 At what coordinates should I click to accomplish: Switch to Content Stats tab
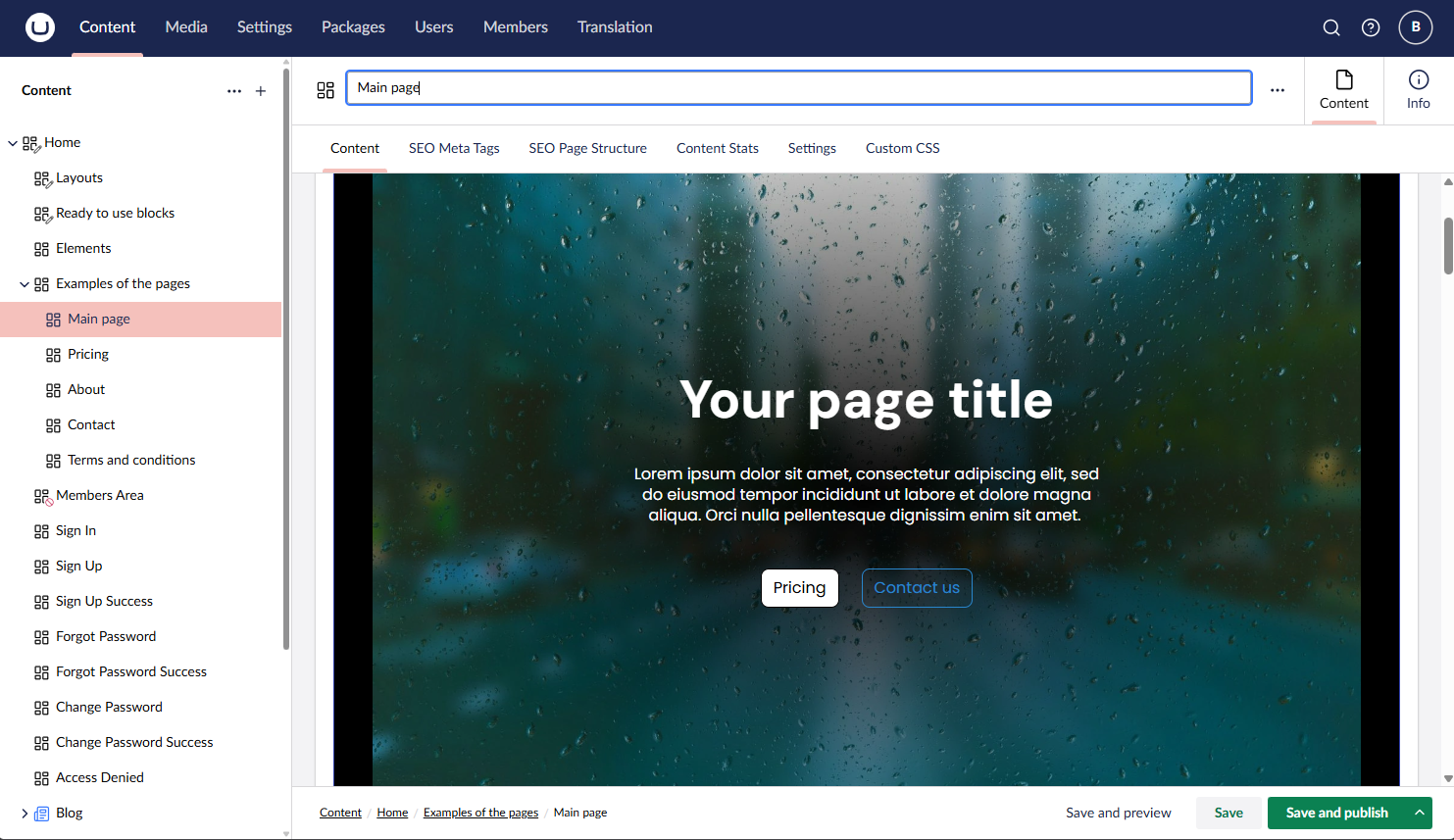(x=718, y=148)
